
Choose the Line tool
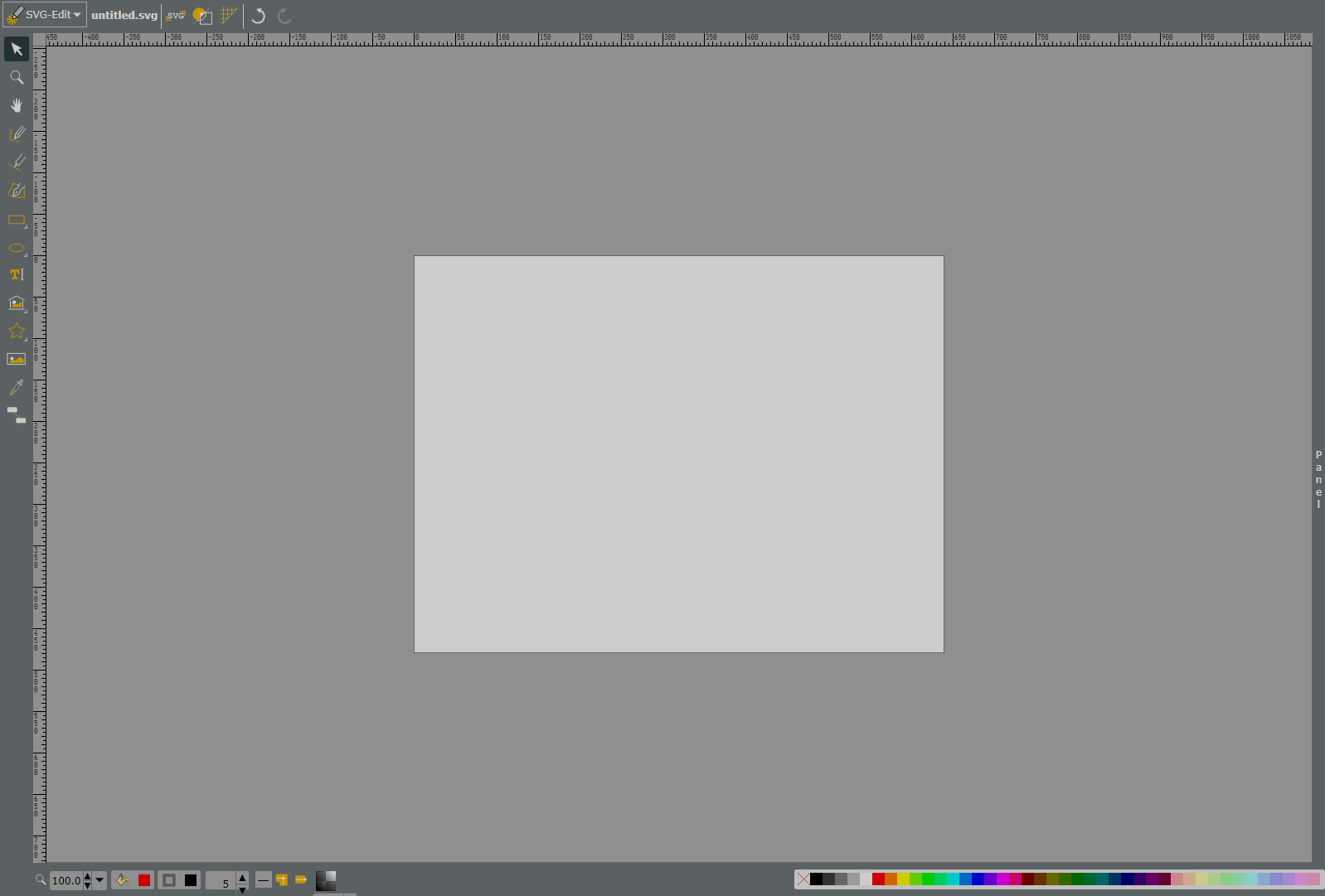pos(17,162)
